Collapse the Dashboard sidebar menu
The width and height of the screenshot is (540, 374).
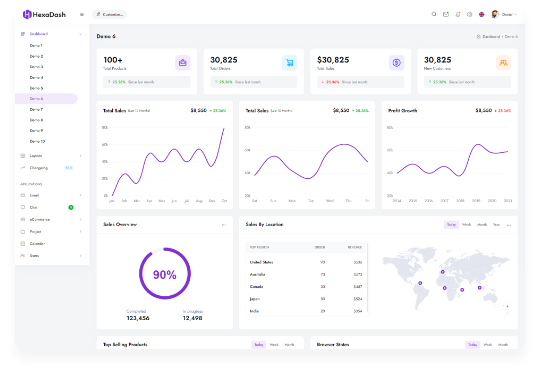[x=81, y=34]
